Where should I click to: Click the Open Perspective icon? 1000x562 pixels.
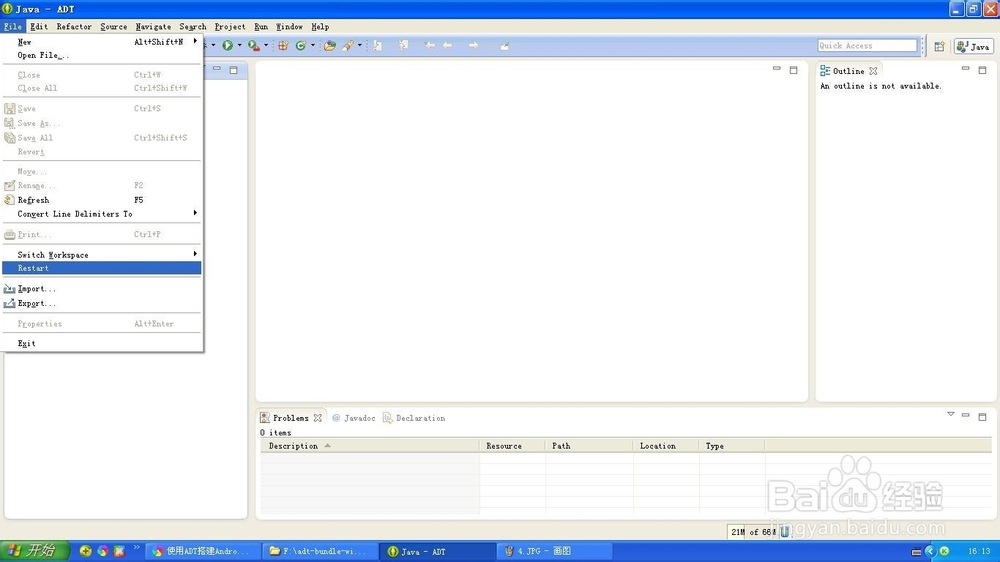[x=939, y=47]
